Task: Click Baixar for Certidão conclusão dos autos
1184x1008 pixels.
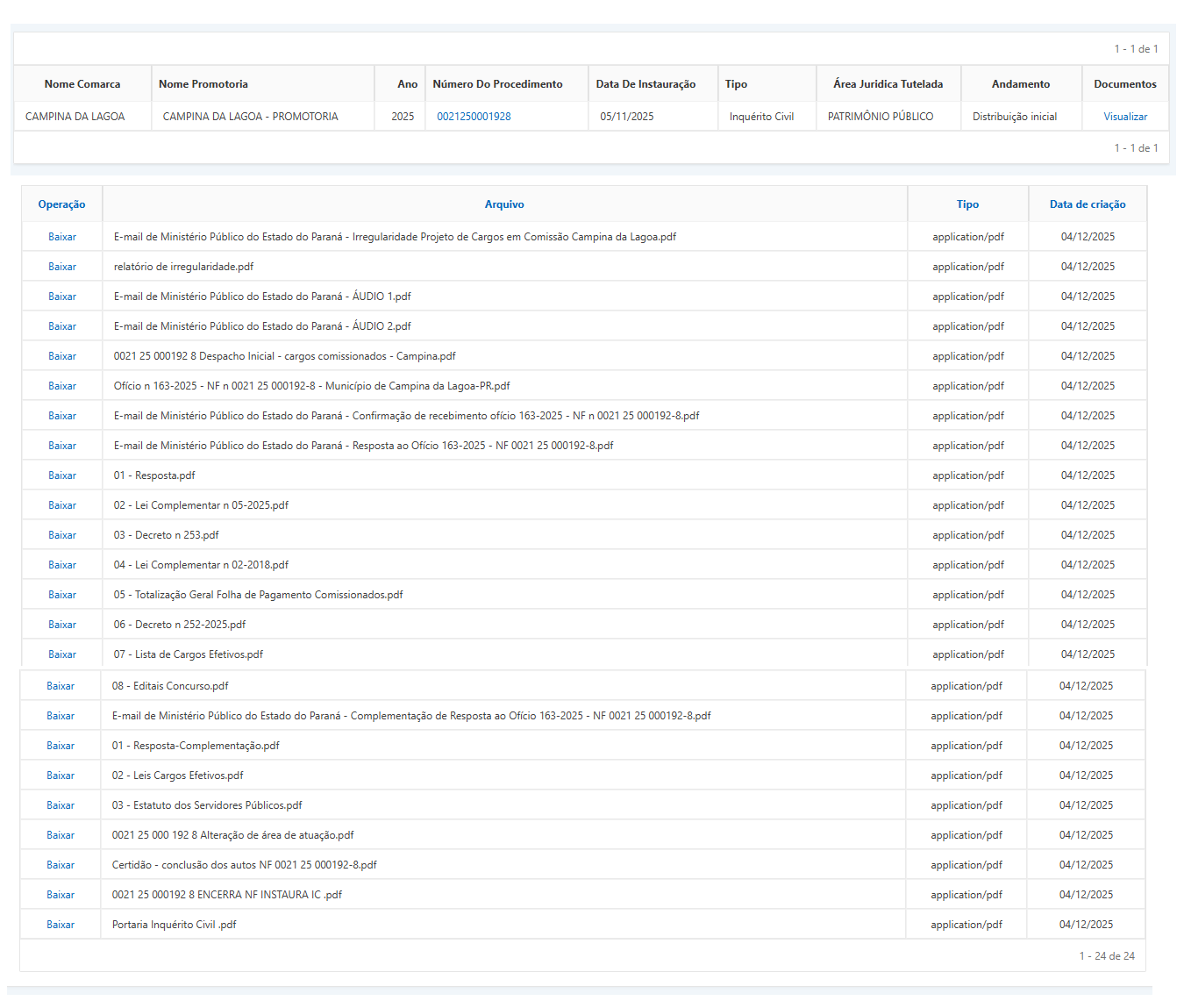Action: tap(61, 865)
